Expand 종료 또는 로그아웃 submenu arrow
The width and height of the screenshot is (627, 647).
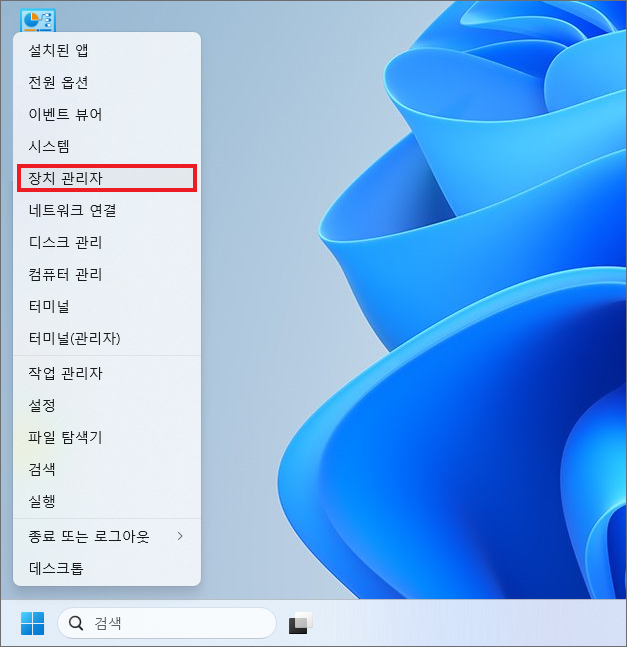tap(180, 536)
